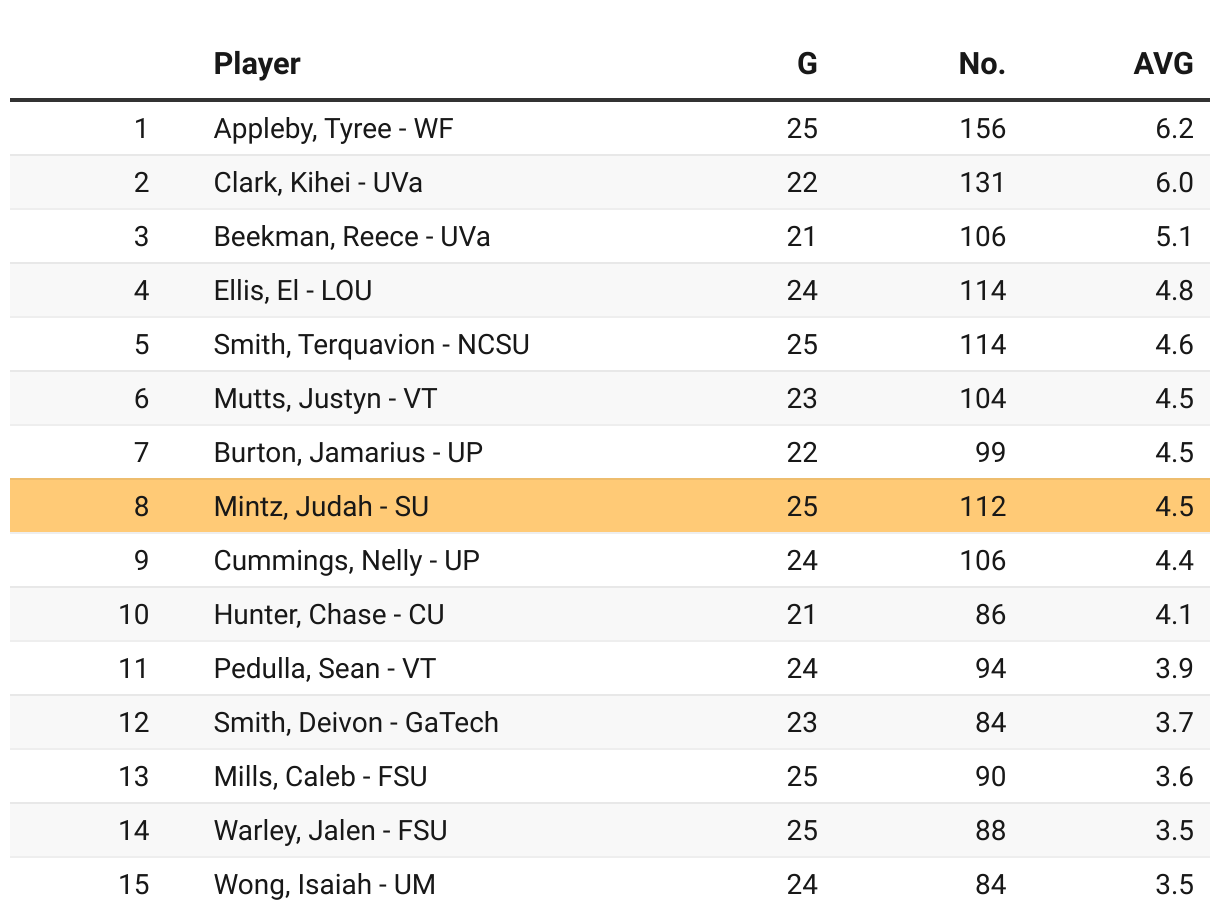
Task: Click Beekman, Reece - UVa name
Action: pyautogui.click(x=352, y=237)
